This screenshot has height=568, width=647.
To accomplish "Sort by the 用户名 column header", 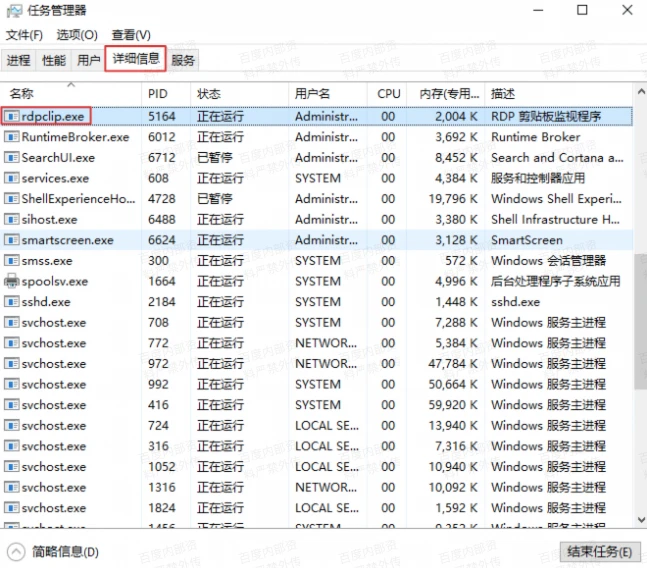I will pos(328,94).
